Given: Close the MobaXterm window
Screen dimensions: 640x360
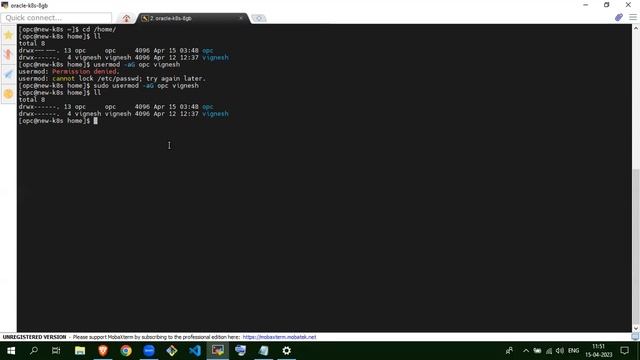Looking at the screenshot, I should point(628,5).
